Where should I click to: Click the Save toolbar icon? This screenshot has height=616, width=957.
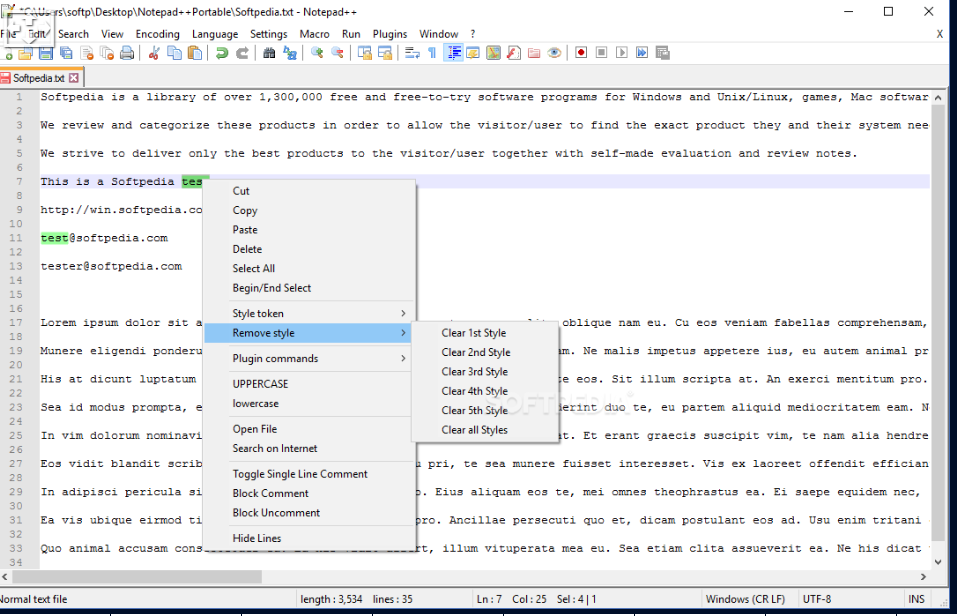[46, 54]
